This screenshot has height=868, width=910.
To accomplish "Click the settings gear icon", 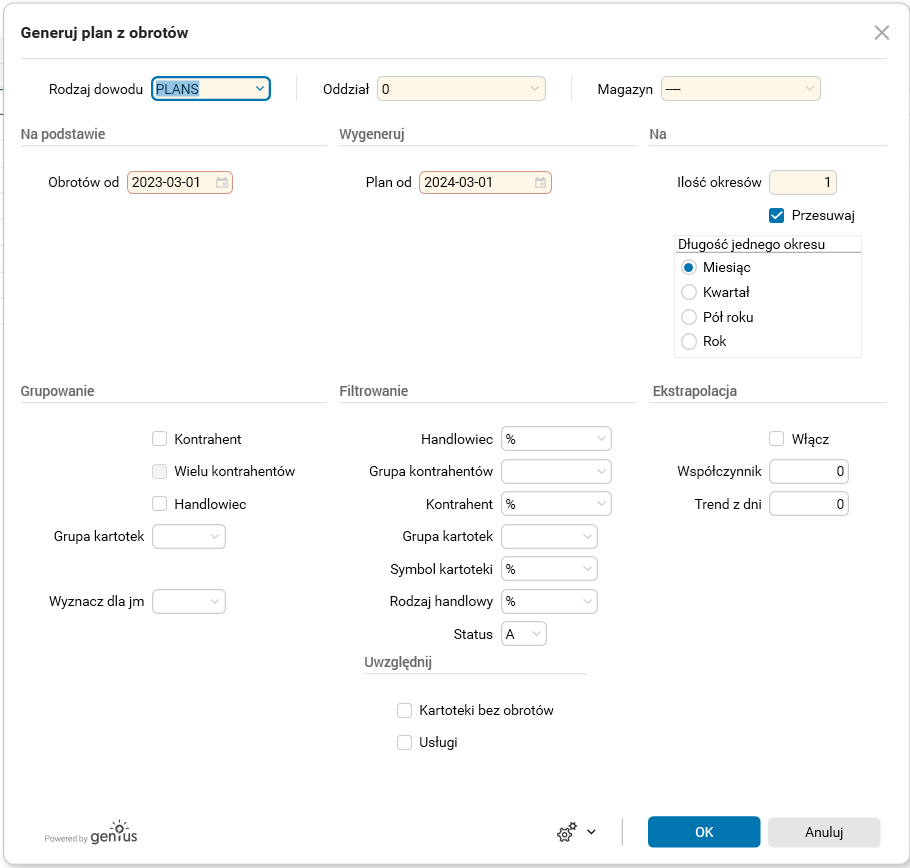I will [x=567, y=832].
